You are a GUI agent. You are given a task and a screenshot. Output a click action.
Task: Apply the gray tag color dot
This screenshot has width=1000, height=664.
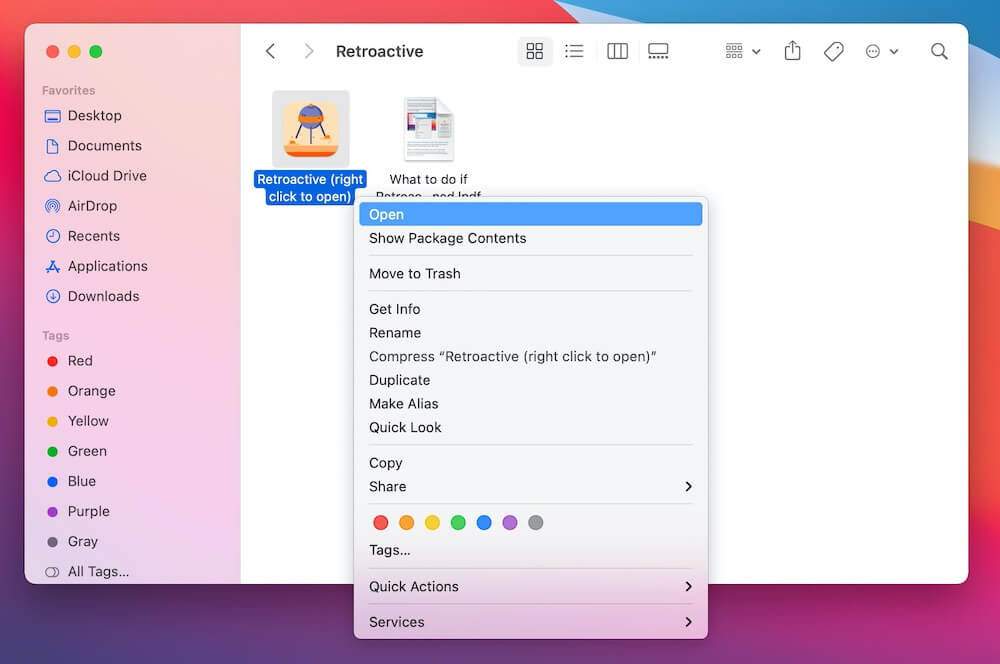click(x=536, y=522)
